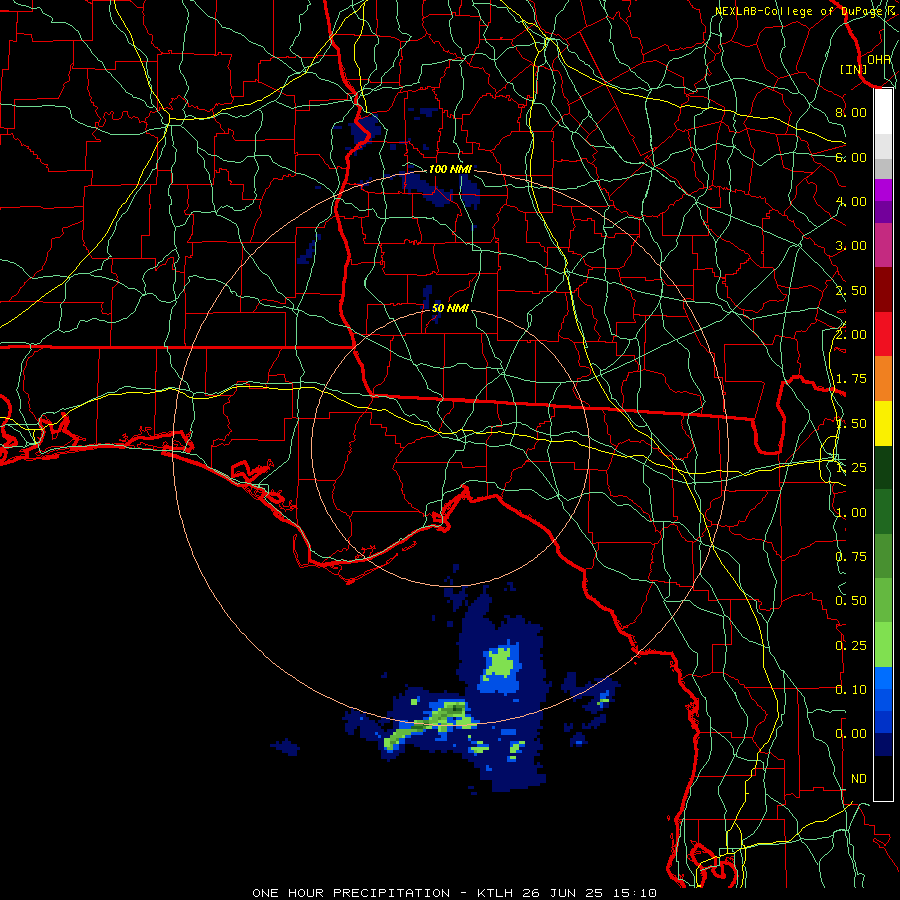Click the 2.50 legend value

coord(851,290)
